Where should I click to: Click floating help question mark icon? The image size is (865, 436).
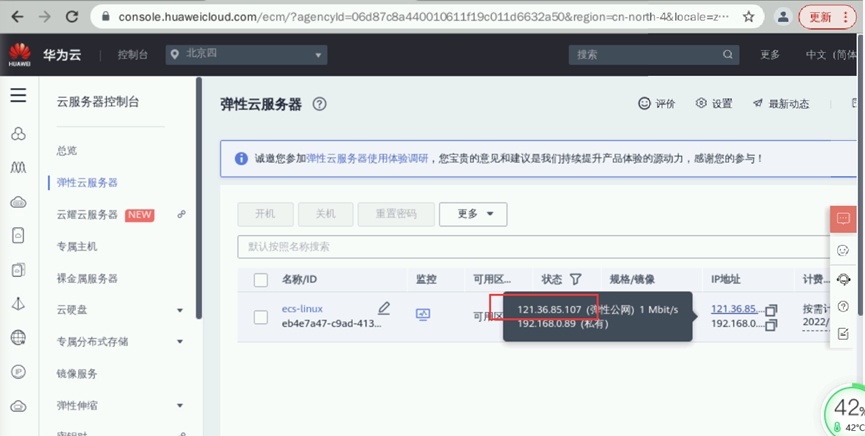[x=843, y=306]
